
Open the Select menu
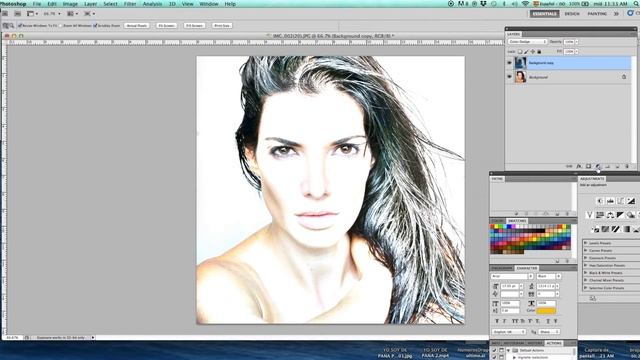tap(110, 4)
